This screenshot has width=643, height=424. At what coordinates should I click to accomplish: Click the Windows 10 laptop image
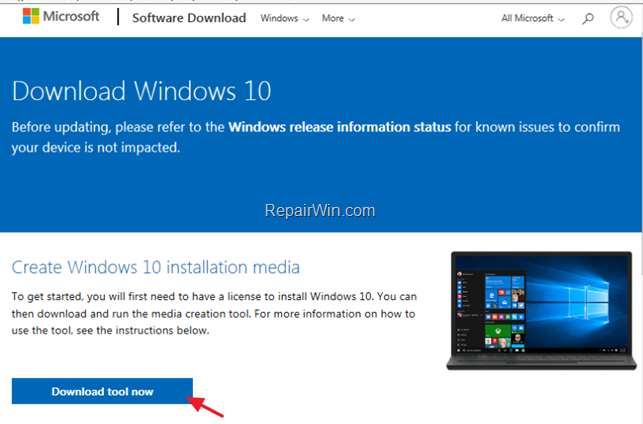point(541,310)
